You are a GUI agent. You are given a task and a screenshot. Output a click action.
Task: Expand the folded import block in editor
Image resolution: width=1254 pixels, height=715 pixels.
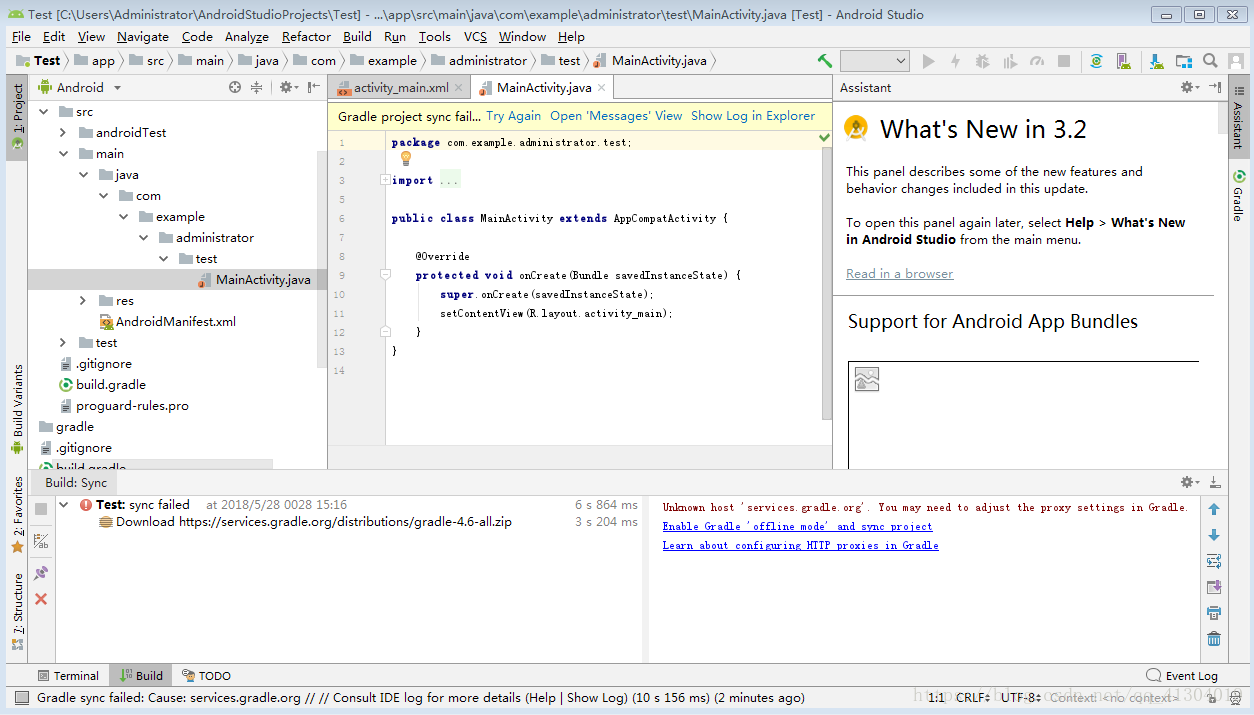[385, 180]
